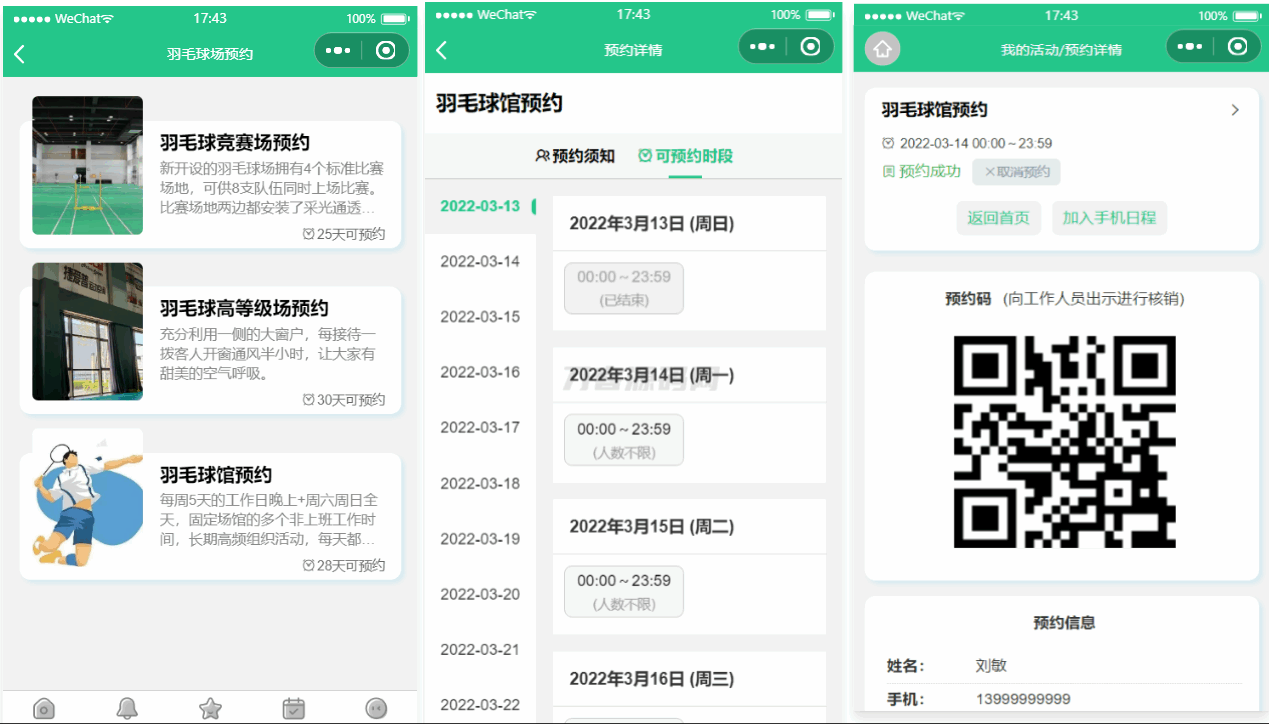Open the three-dots menu on 预约详情 header
Image resolution: width=1269 pixels, height=724 pixels.
pos(763,46)
